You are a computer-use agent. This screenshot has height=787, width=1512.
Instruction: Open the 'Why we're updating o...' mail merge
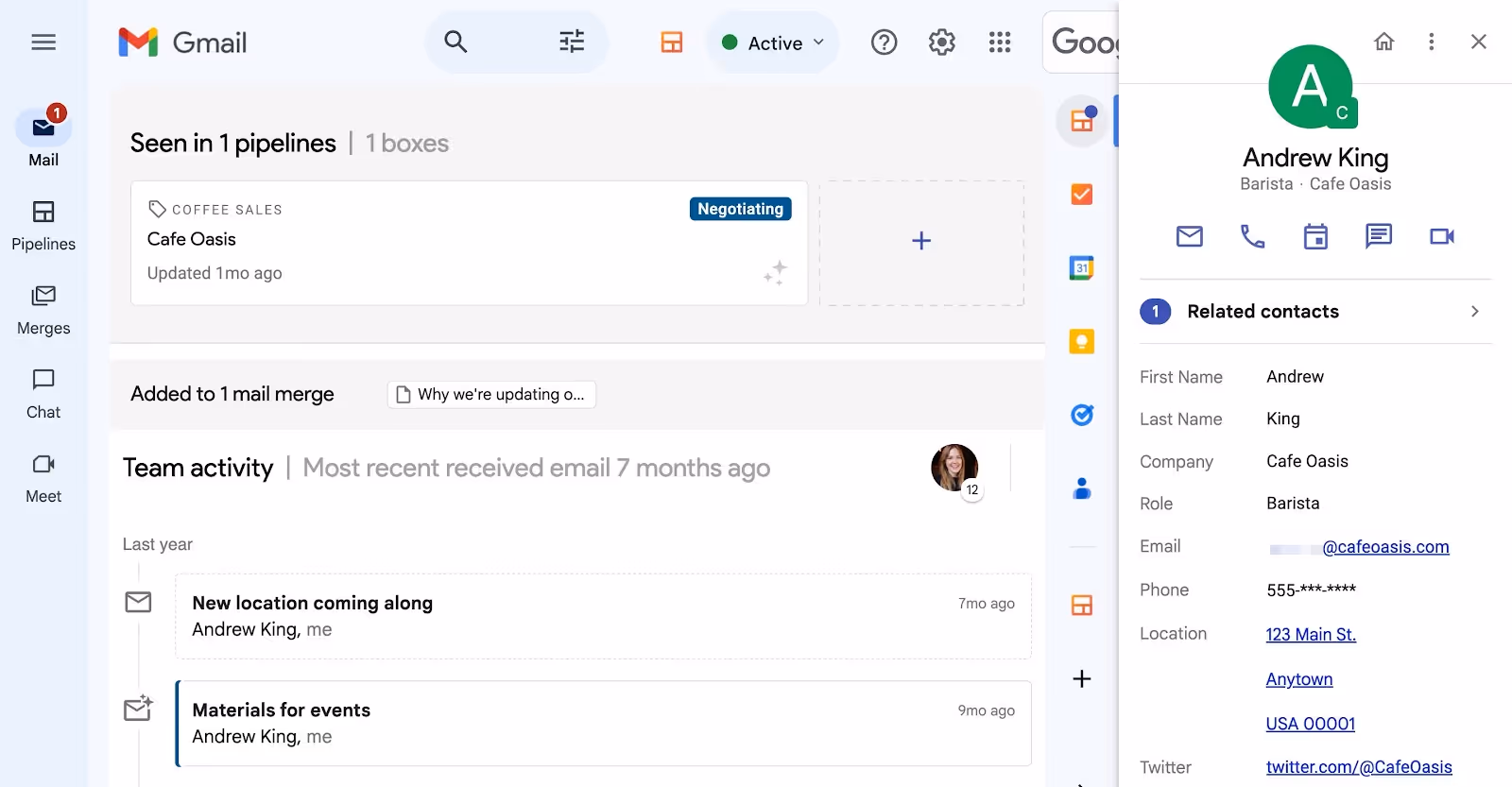tap(491, 394)
